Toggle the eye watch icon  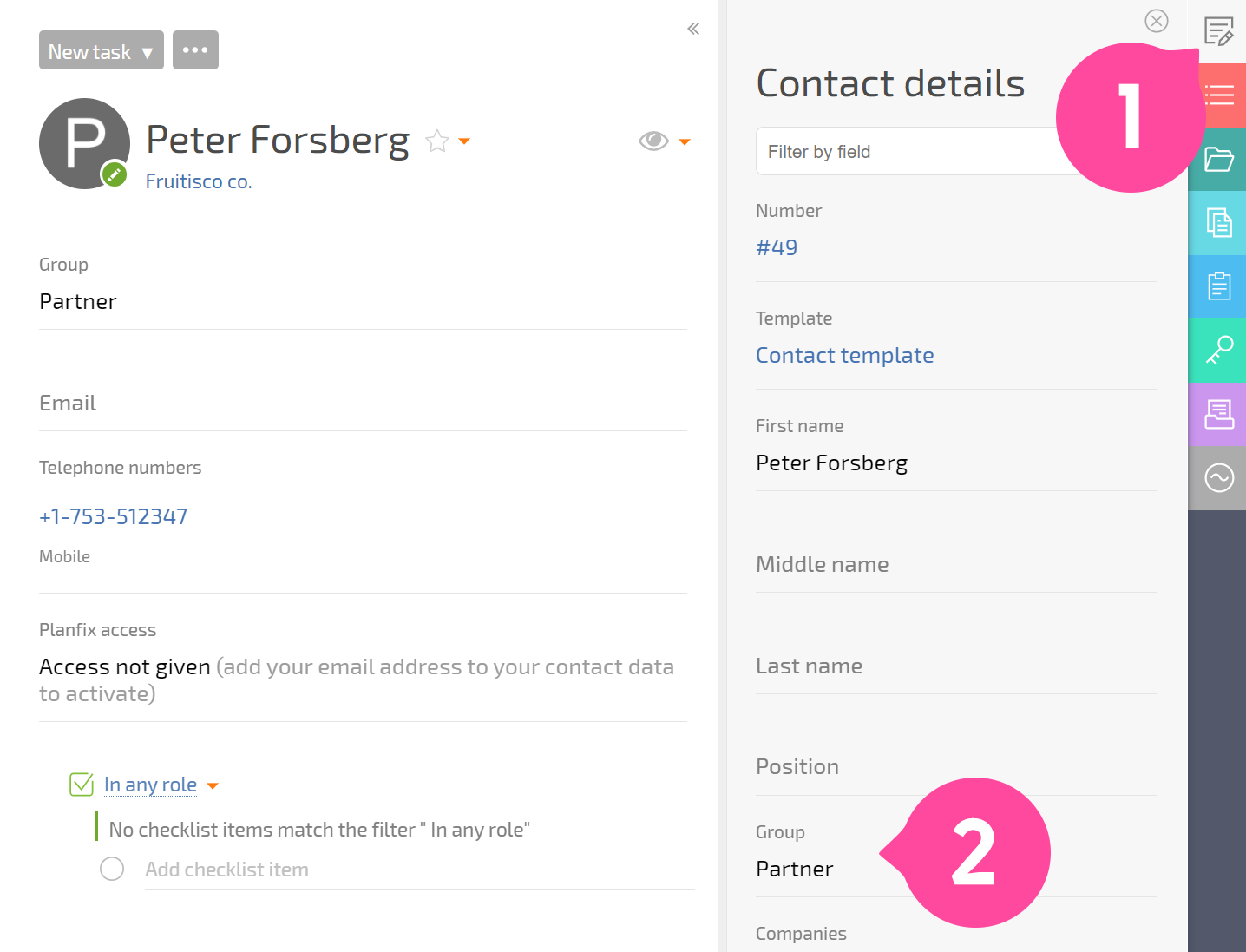(653, 141)
